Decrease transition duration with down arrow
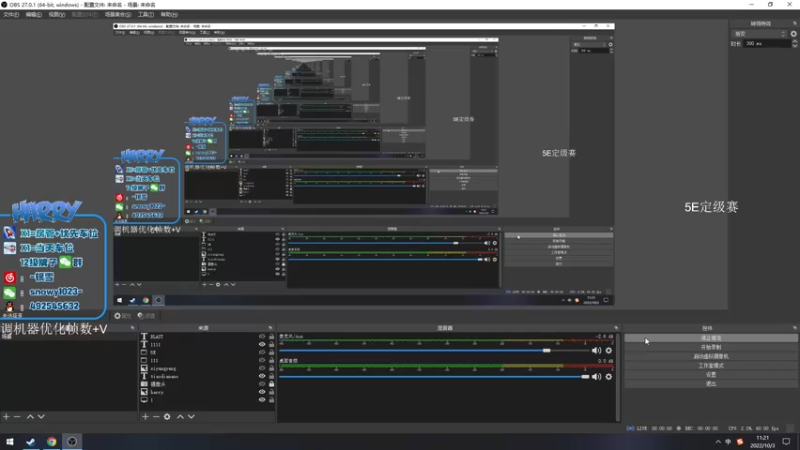Viewport: 800px width, 450px height. [x=794, y=46]
